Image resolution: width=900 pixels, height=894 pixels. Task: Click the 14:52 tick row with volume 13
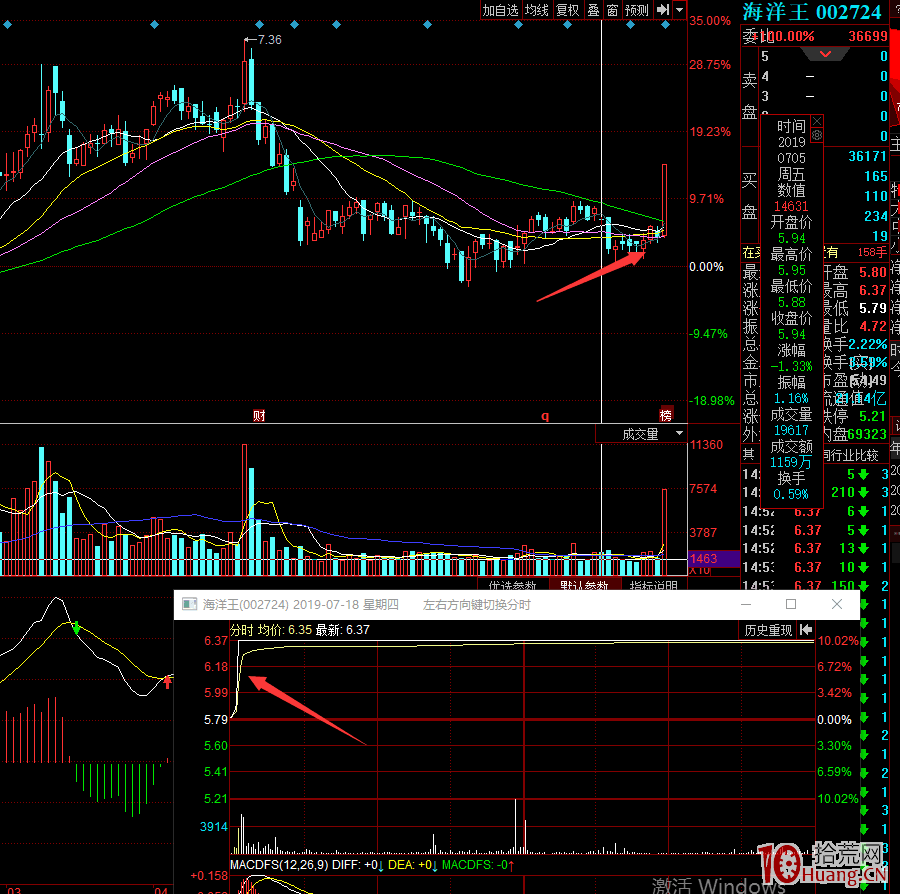click(815, 548)
